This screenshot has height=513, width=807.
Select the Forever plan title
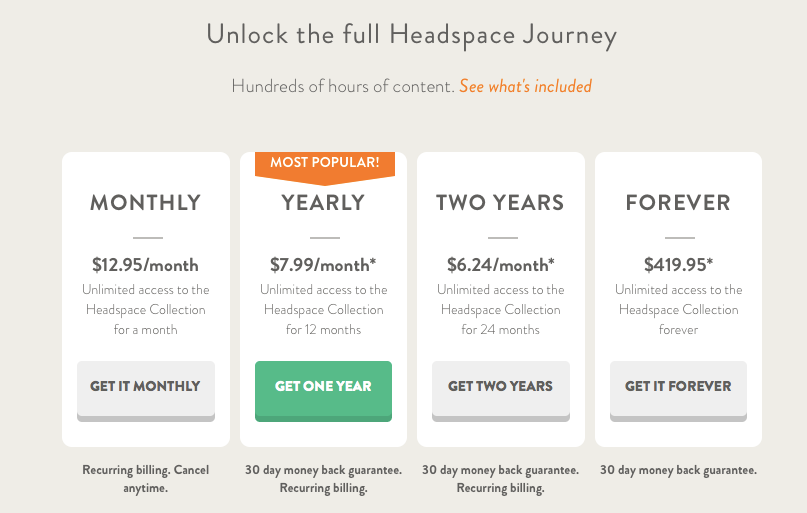point(678,203)
